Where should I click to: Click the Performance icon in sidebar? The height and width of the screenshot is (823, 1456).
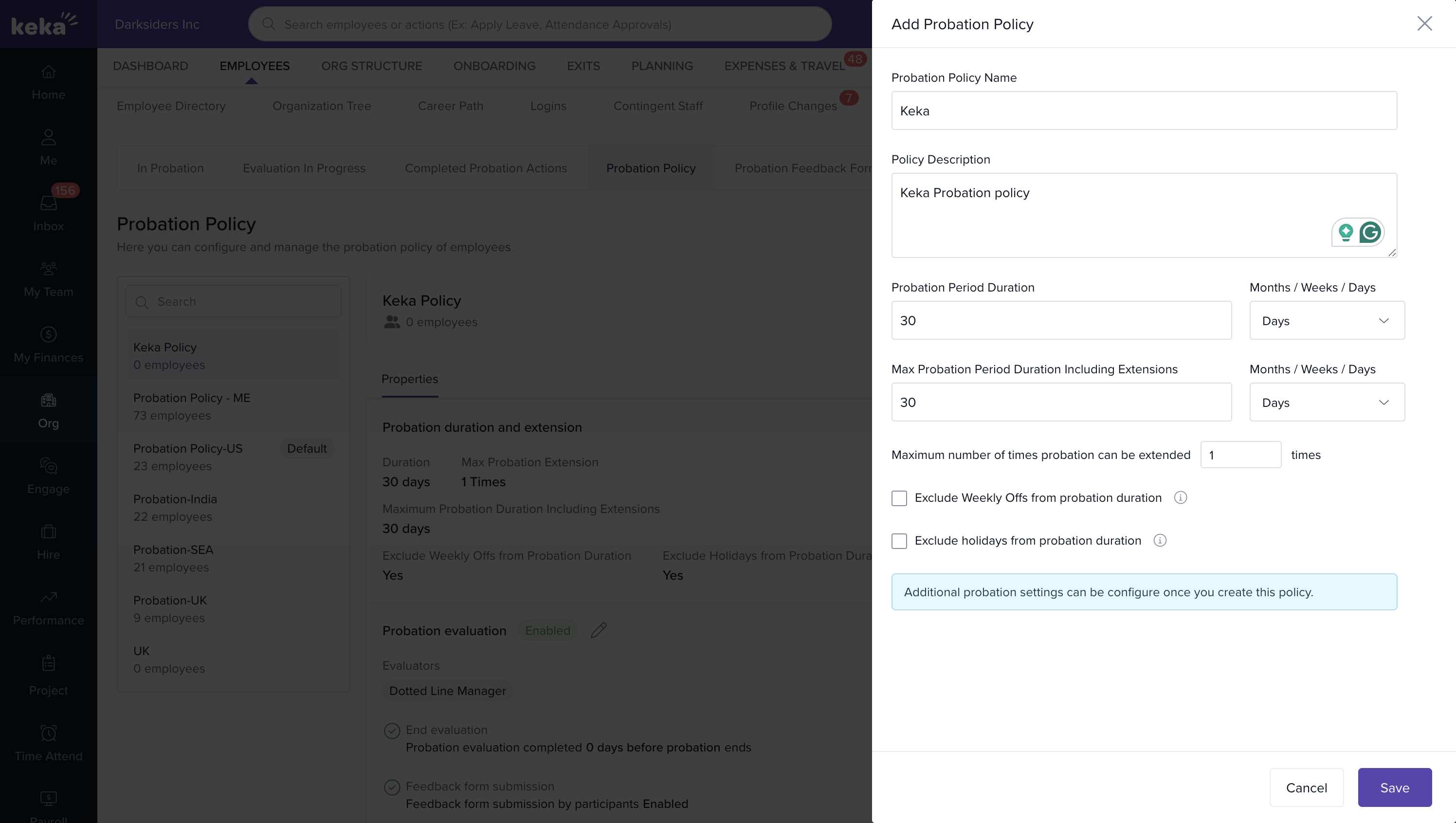point(49,598)
